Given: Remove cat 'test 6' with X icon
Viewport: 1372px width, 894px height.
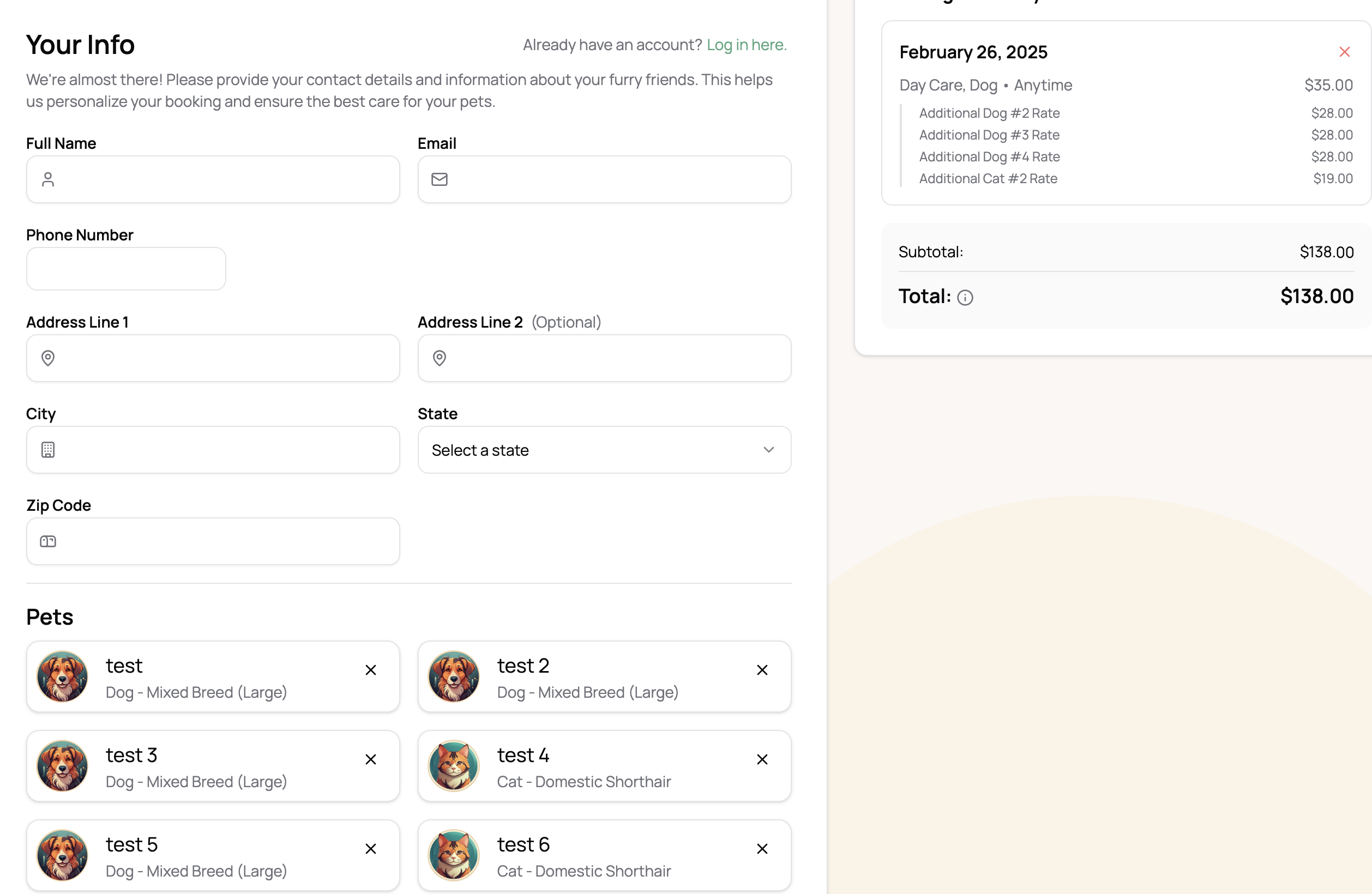Looking at the screenshot, I should [761, 848].
